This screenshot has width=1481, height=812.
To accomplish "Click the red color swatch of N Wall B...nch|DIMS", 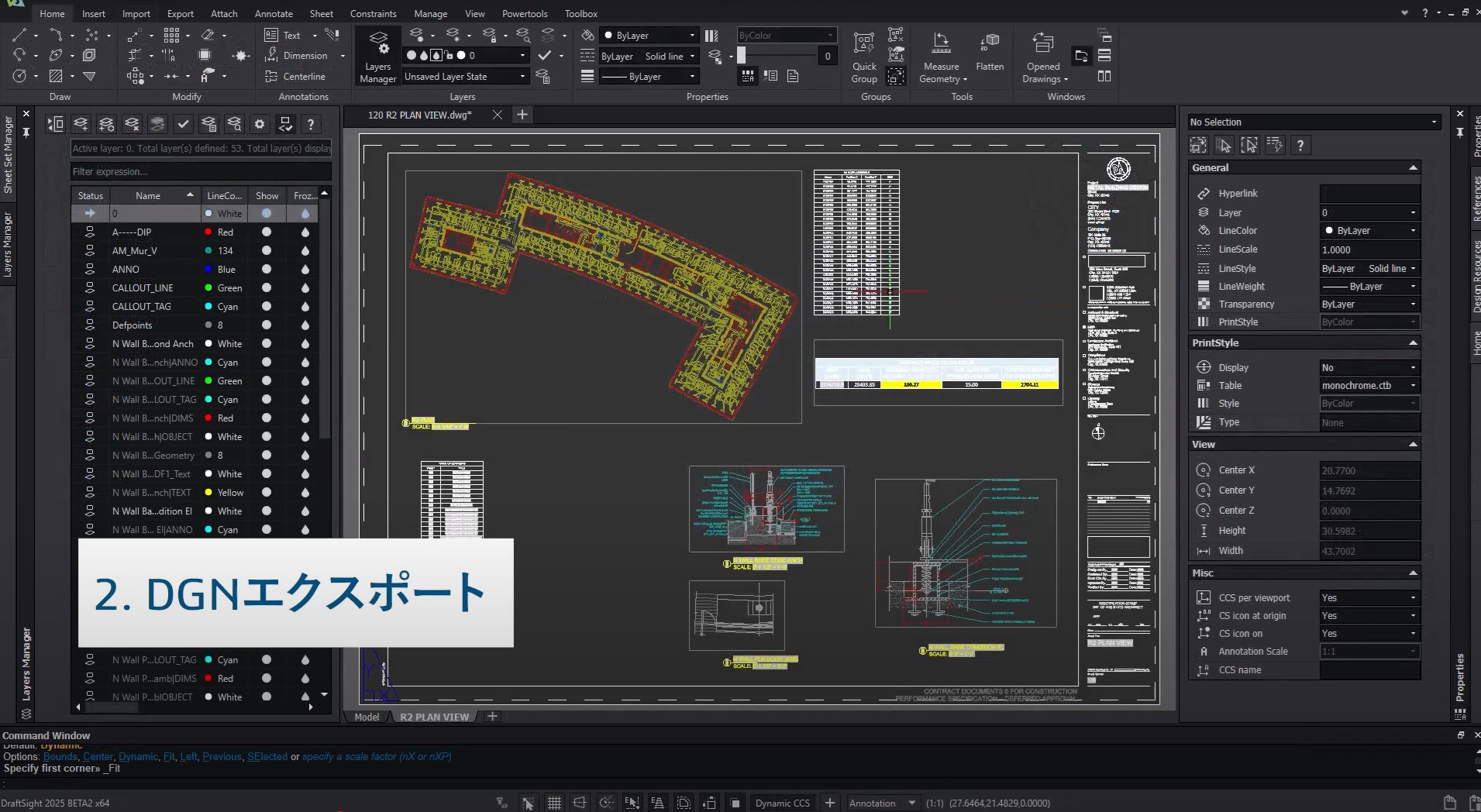I will tap(208, 418).
